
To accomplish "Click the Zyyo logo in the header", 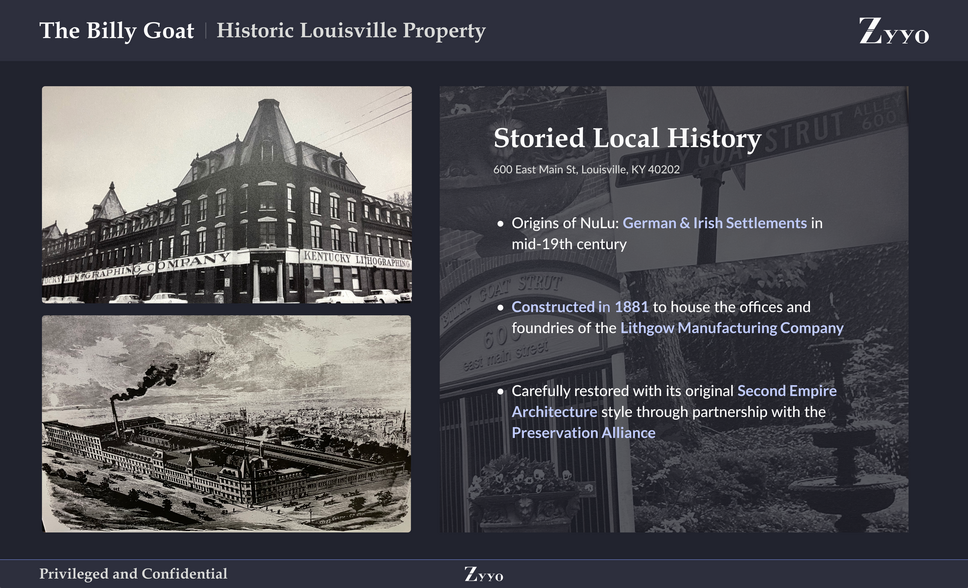I will (x=893, y=31).
